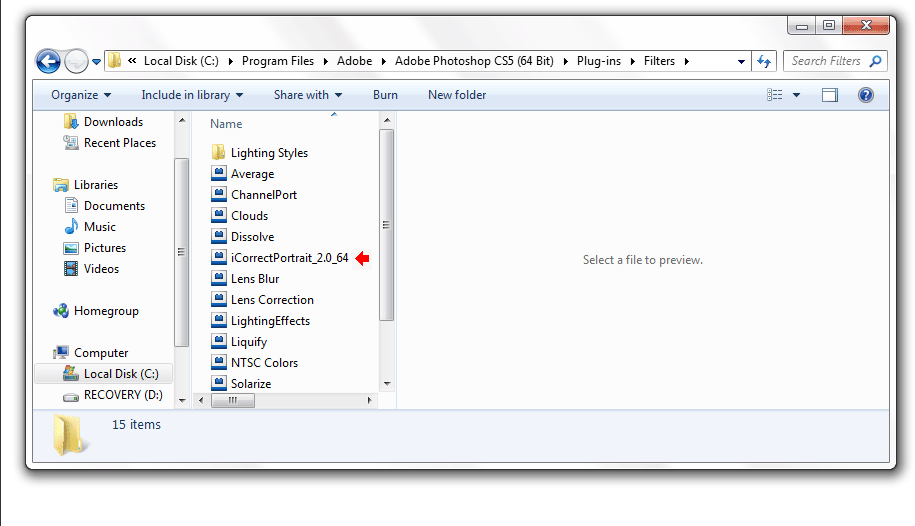Click the Refresh button beside address bar

point(765,61)
